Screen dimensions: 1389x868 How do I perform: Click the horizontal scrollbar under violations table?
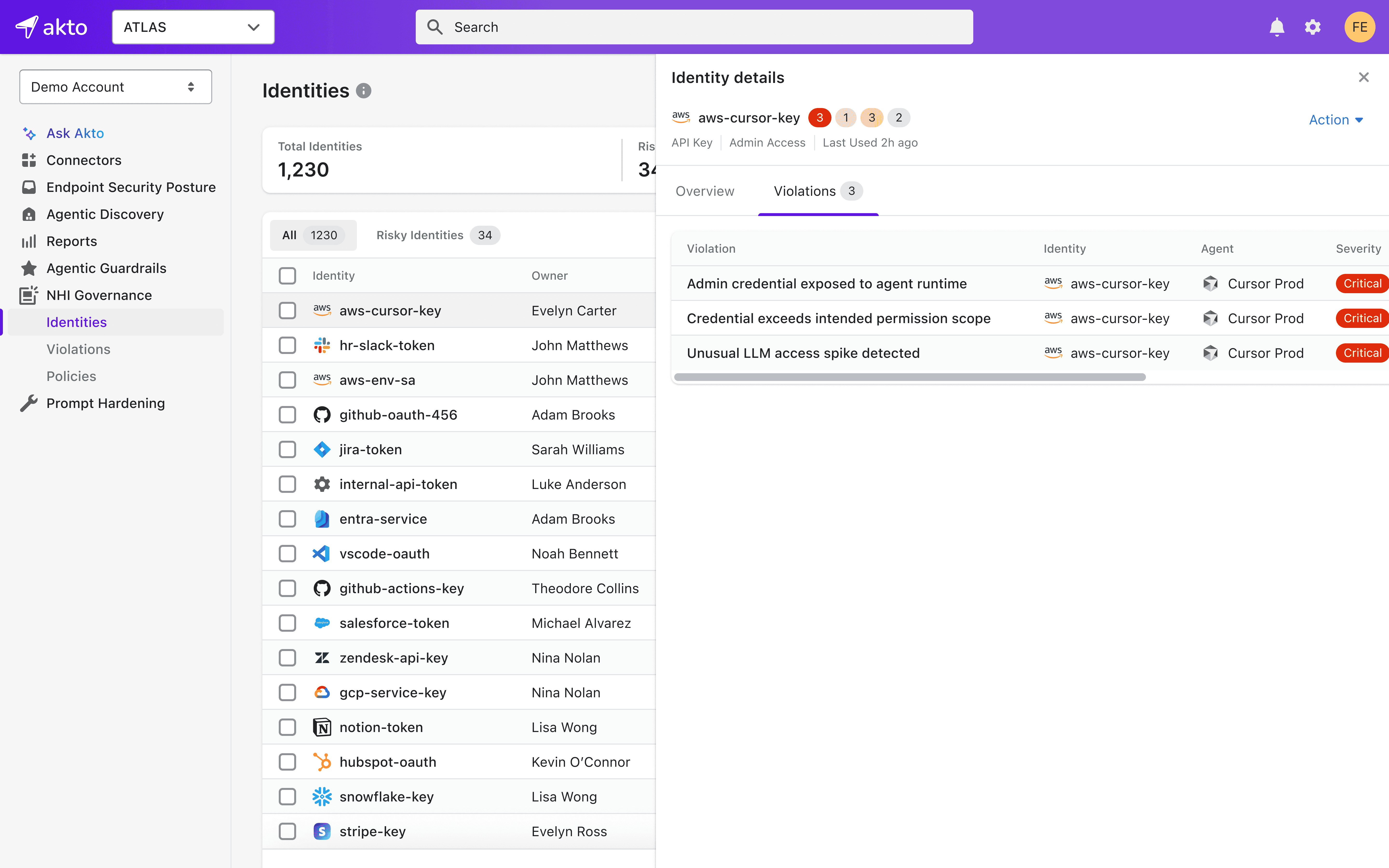(910, 377)
